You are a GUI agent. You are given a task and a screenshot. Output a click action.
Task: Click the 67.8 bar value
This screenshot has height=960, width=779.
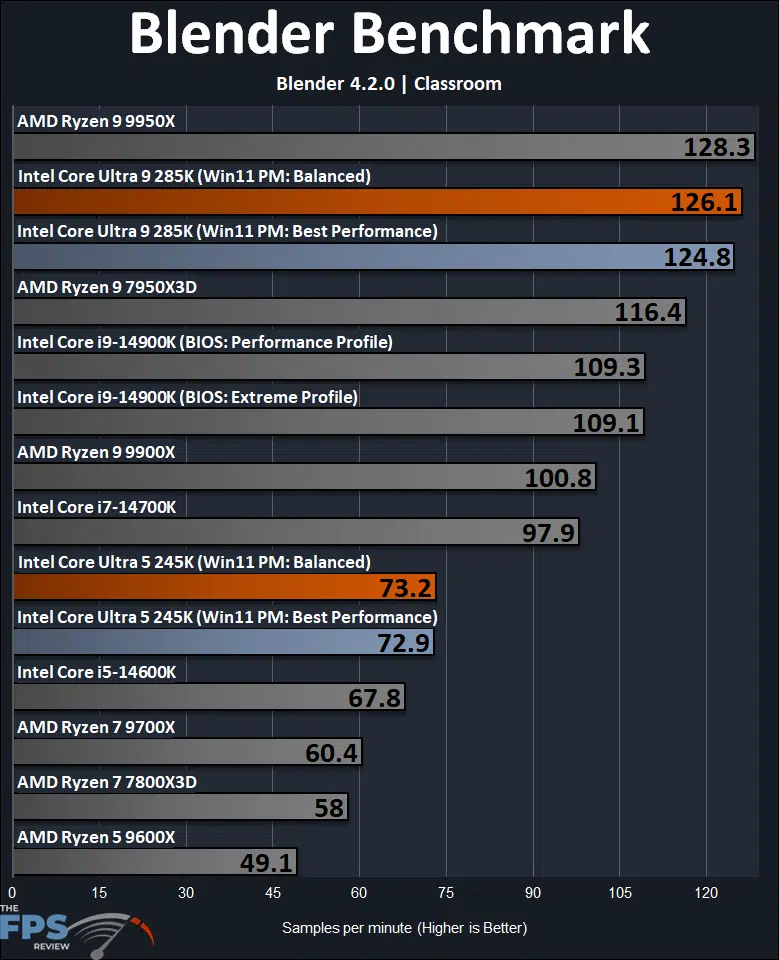click(x=375, y=698)
